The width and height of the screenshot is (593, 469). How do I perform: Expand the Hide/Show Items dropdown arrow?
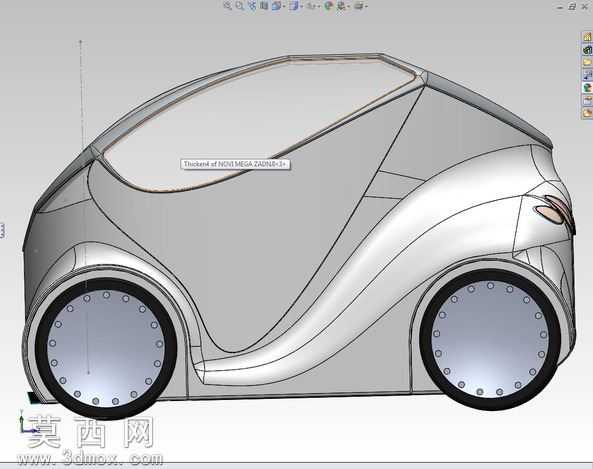[x=319, y=6]
